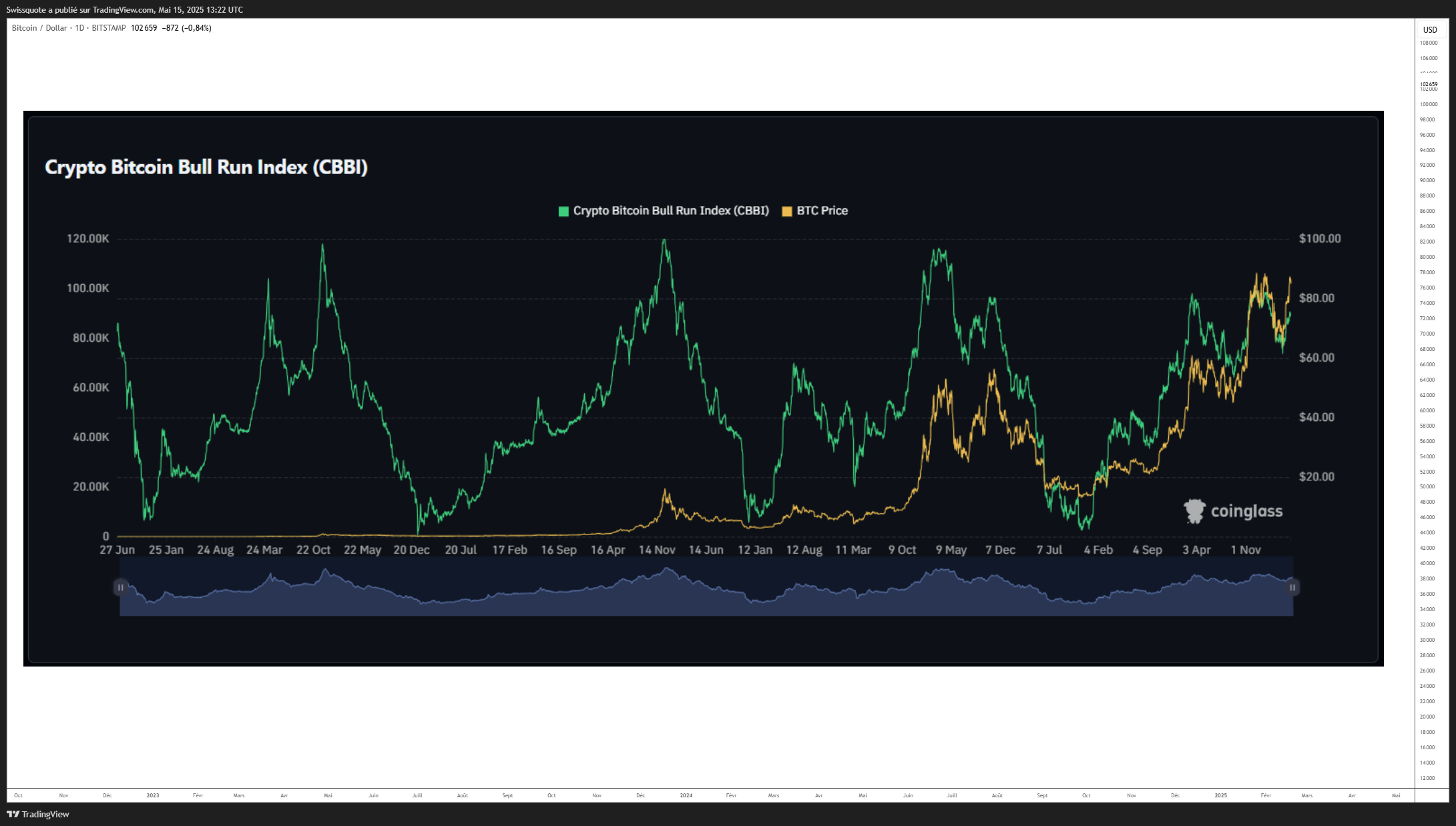Click the 2025 label on the bottom time axis
This screenshot has height=826, width=1456.
pos(1220,795)
